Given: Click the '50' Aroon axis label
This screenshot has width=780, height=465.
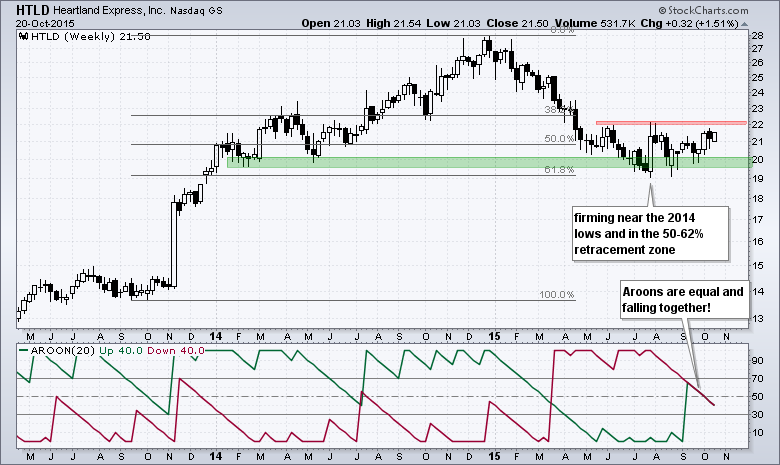Looking at the screenshot, I should [x=758, y=396].
